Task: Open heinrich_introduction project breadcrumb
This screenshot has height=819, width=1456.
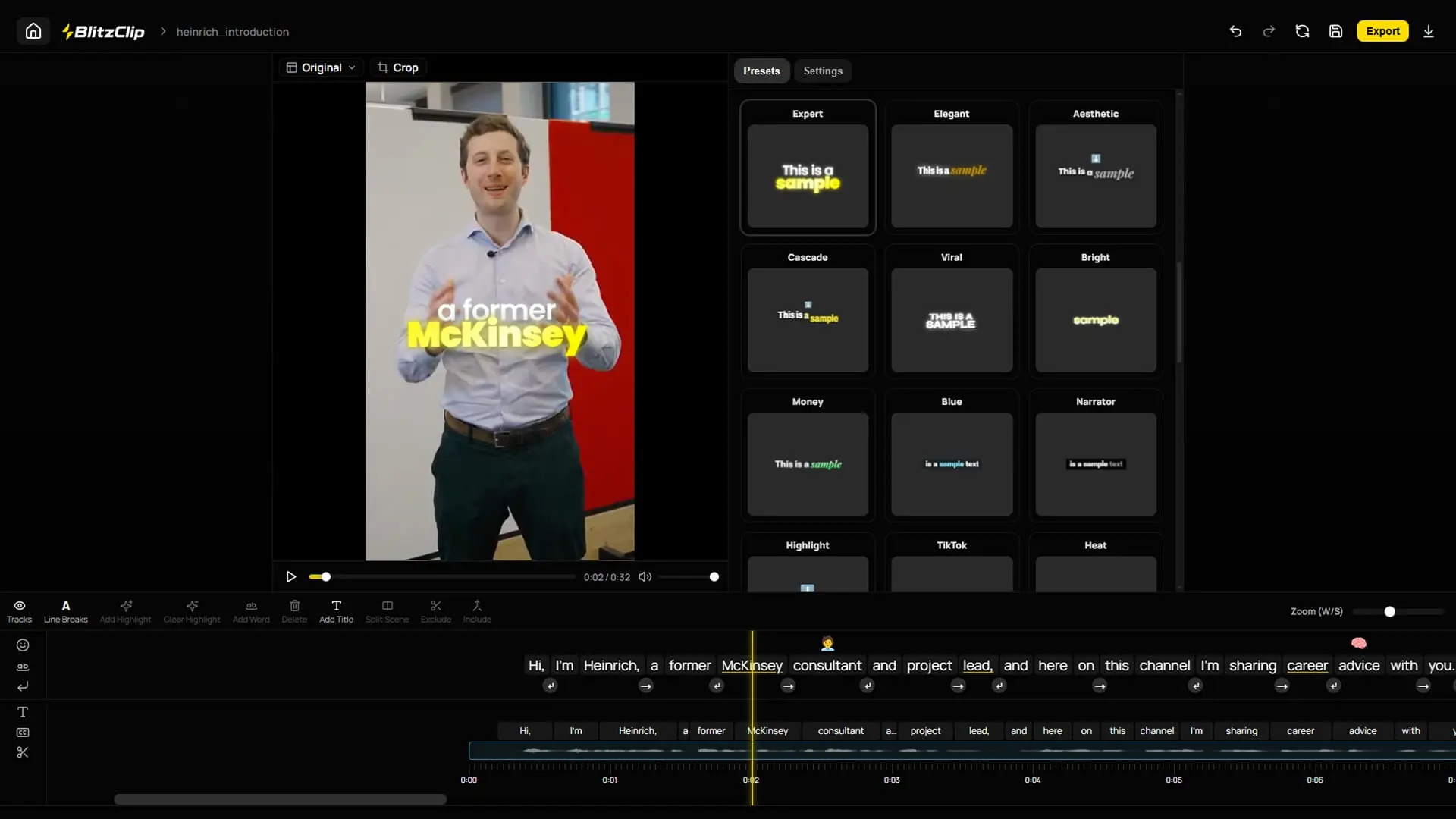Action: point(232,32)
